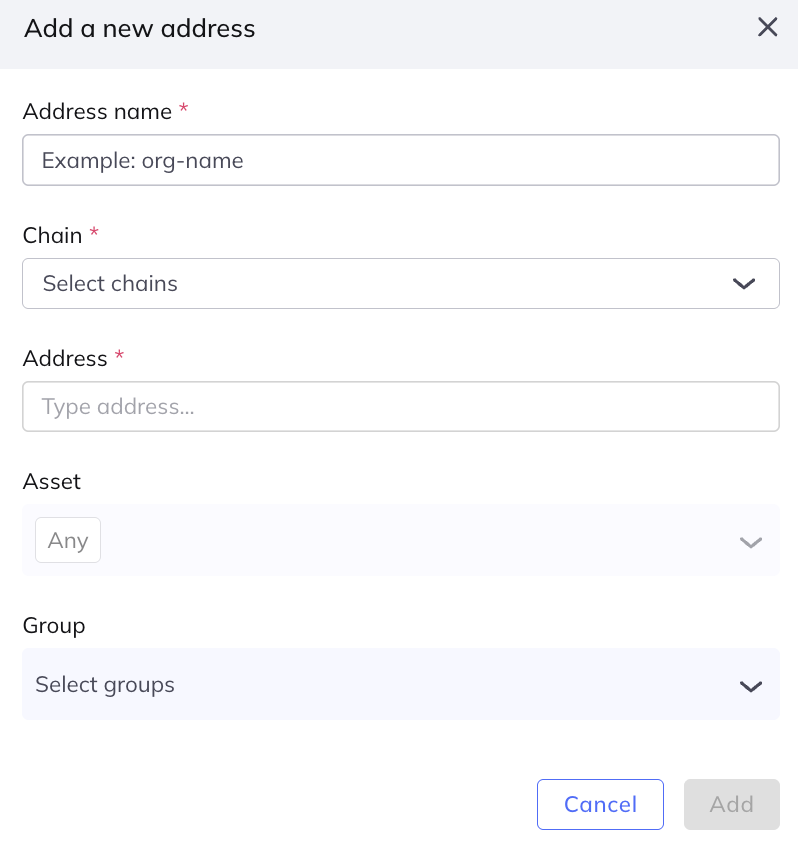Click the red asterisk beside Chain
This screenshot has height=850, width=798.
coord(94,233)
